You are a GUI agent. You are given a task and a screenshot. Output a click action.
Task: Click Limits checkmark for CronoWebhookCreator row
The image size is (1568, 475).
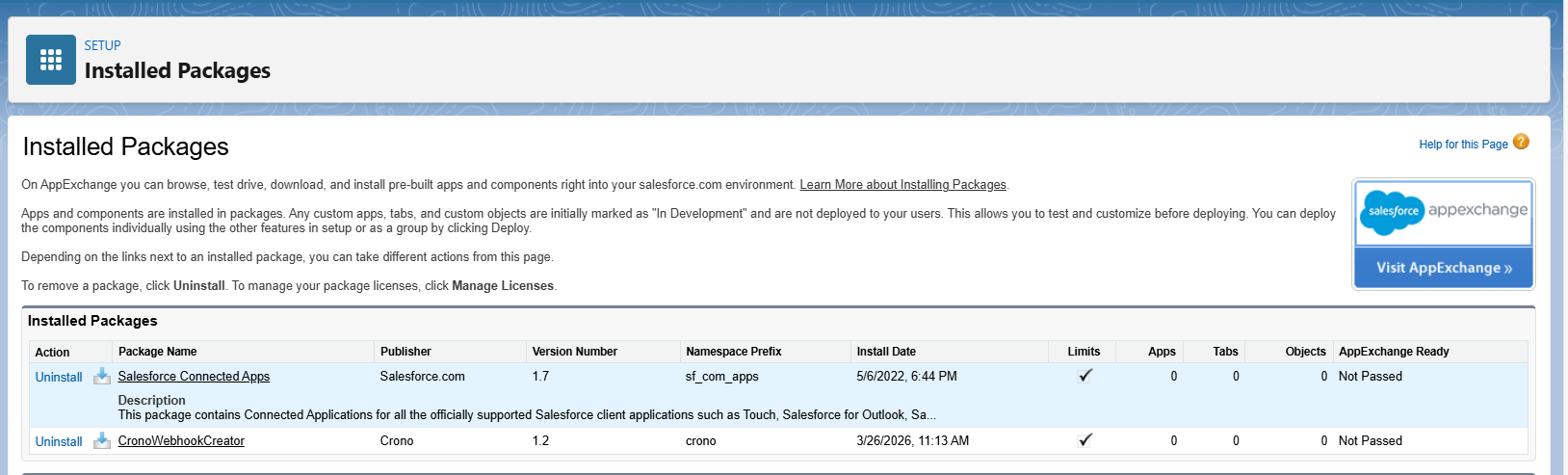tap(1085, 440)
